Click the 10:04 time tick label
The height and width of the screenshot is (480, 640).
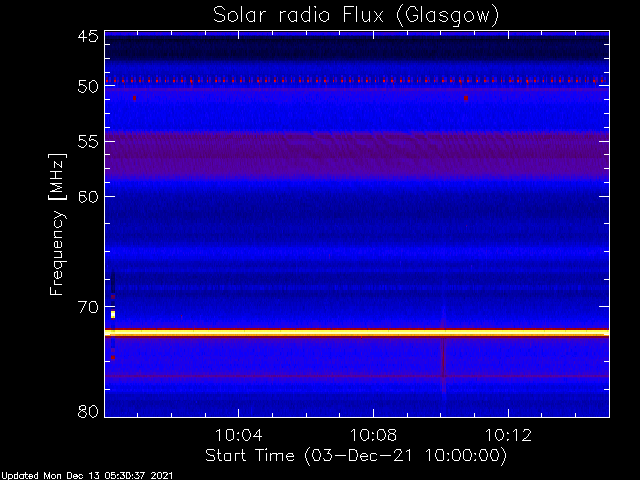[238, 435]
